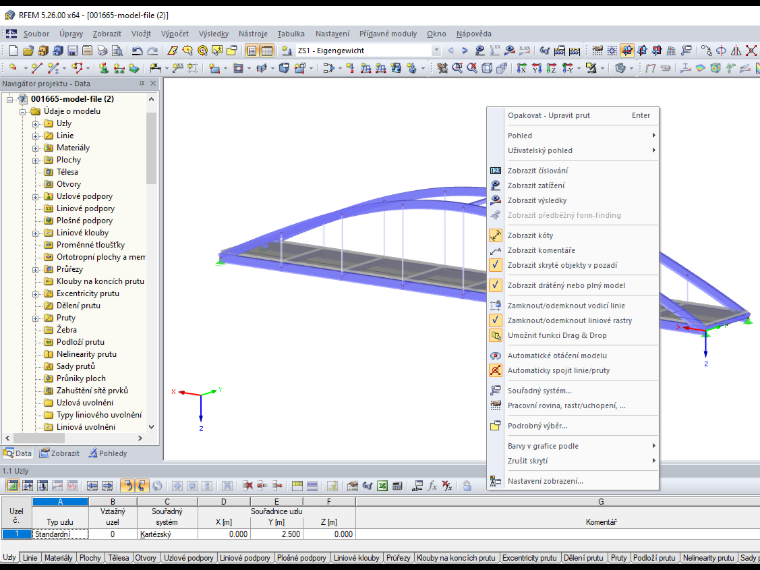
Task: Expand the Pruty folder in the navigator
Action: [x=35, y=318]
